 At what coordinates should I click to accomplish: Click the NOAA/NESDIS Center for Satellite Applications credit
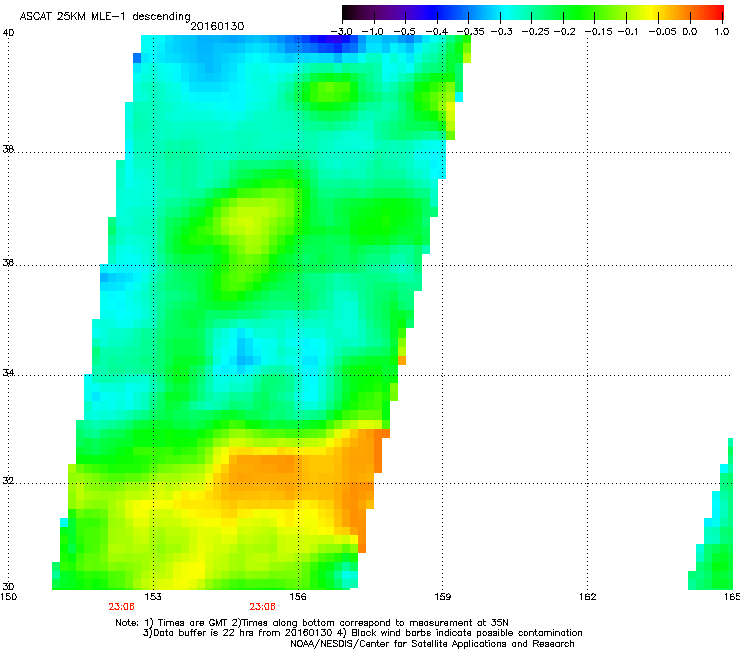(432, 644)
